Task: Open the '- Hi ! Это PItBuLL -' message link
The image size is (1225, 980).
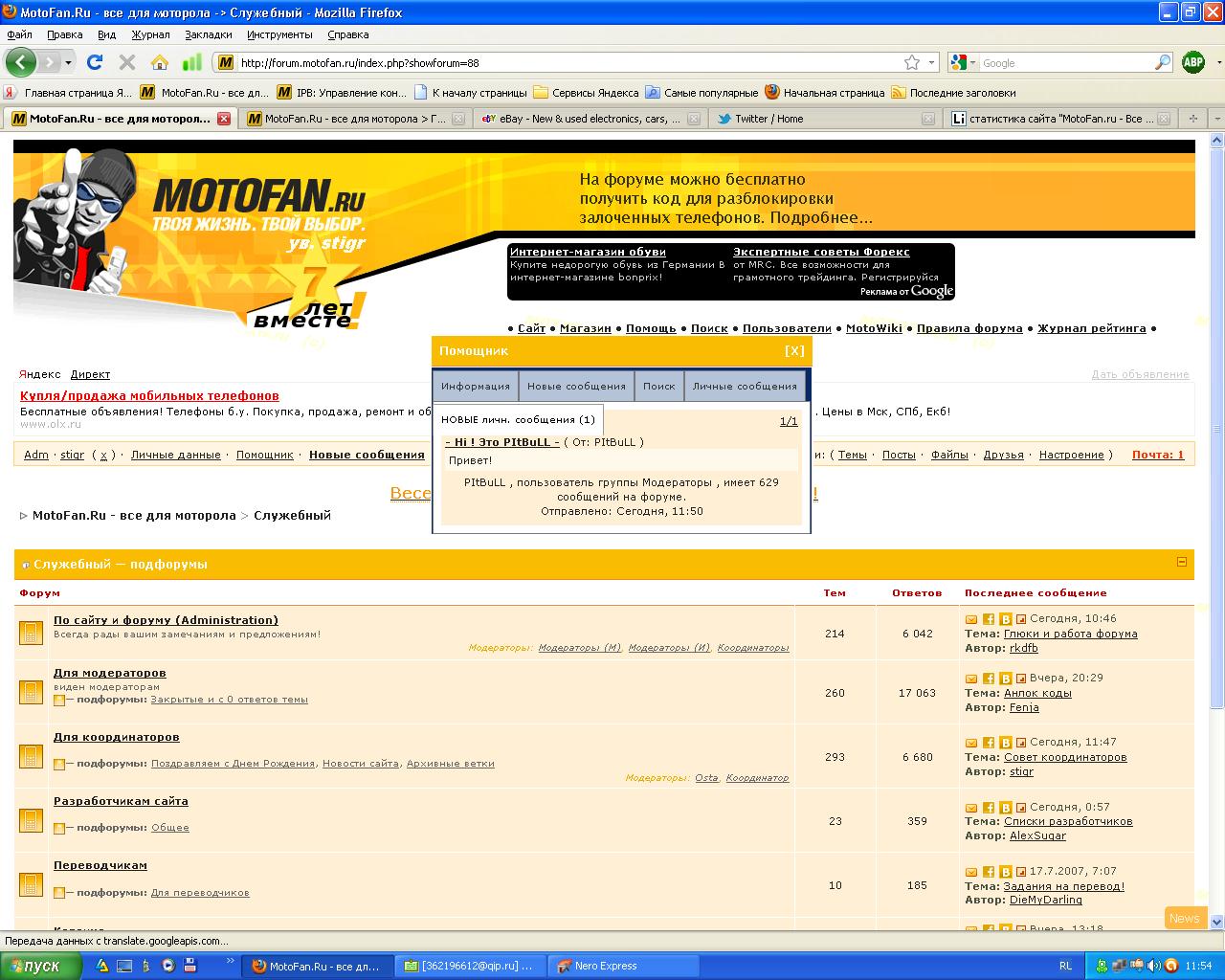Action: (502, 442)
